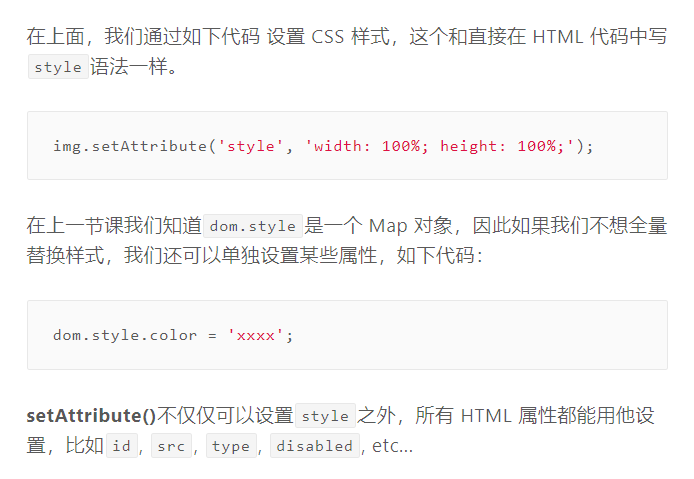Click the 'disabled' inline code tag
Screen dimensions: 694x479
(x=315, y=445)
